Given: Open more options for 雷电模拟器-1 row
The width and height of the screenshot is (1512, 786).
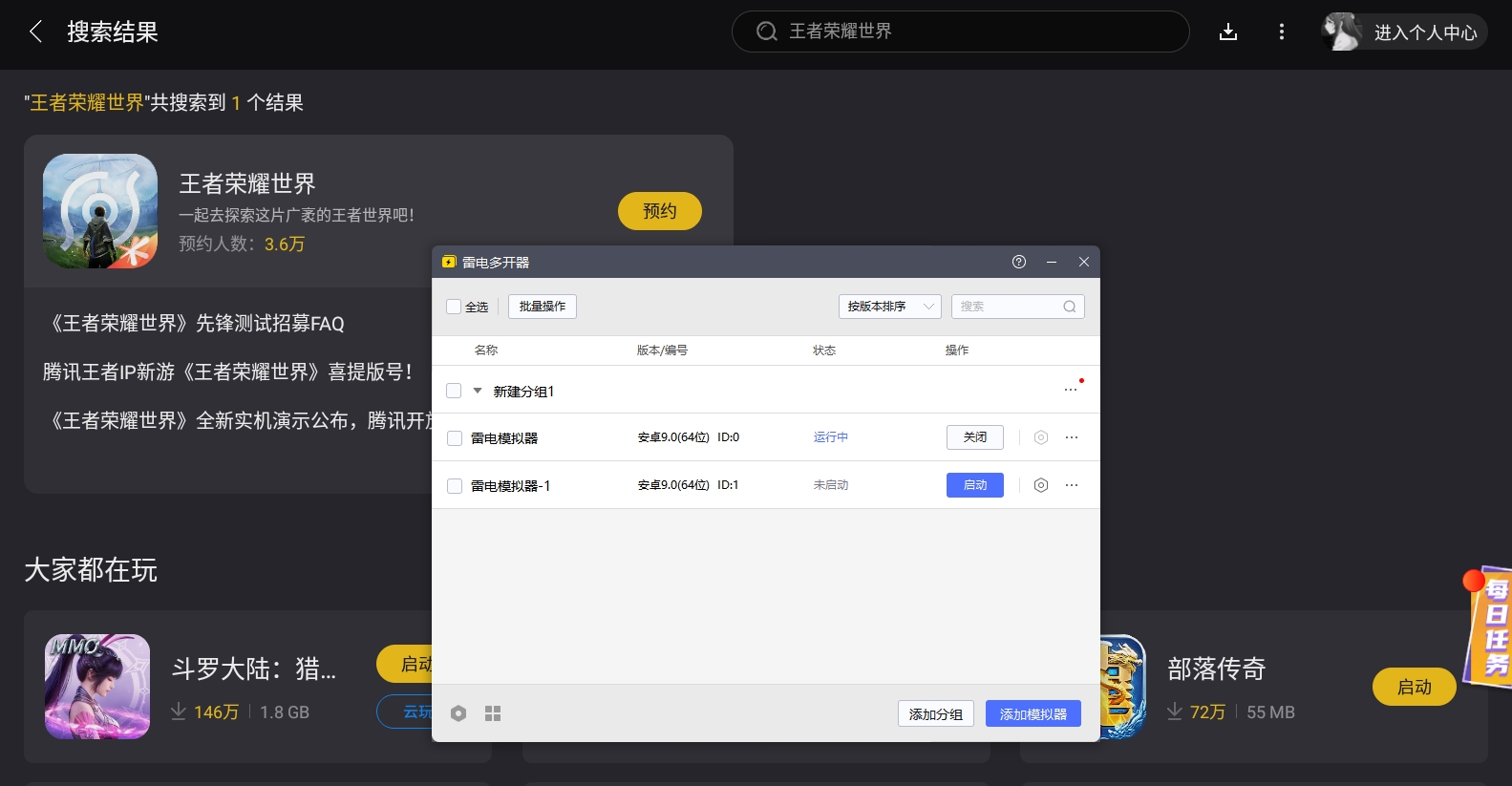Looking at the screenshot, I should pos(1072,485).
